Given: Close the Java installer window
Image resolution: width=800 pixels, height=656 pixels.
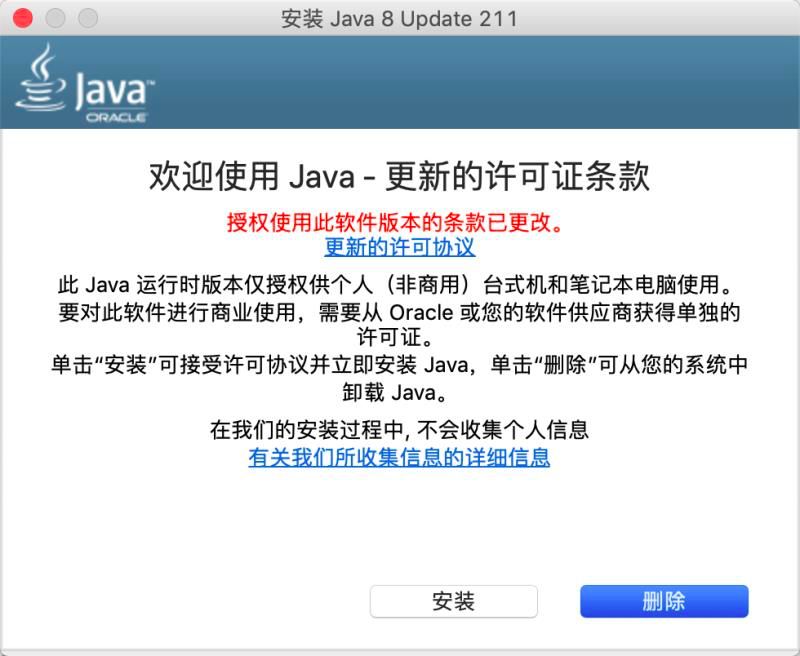Looking at the screenshot, I should [23, 18].
